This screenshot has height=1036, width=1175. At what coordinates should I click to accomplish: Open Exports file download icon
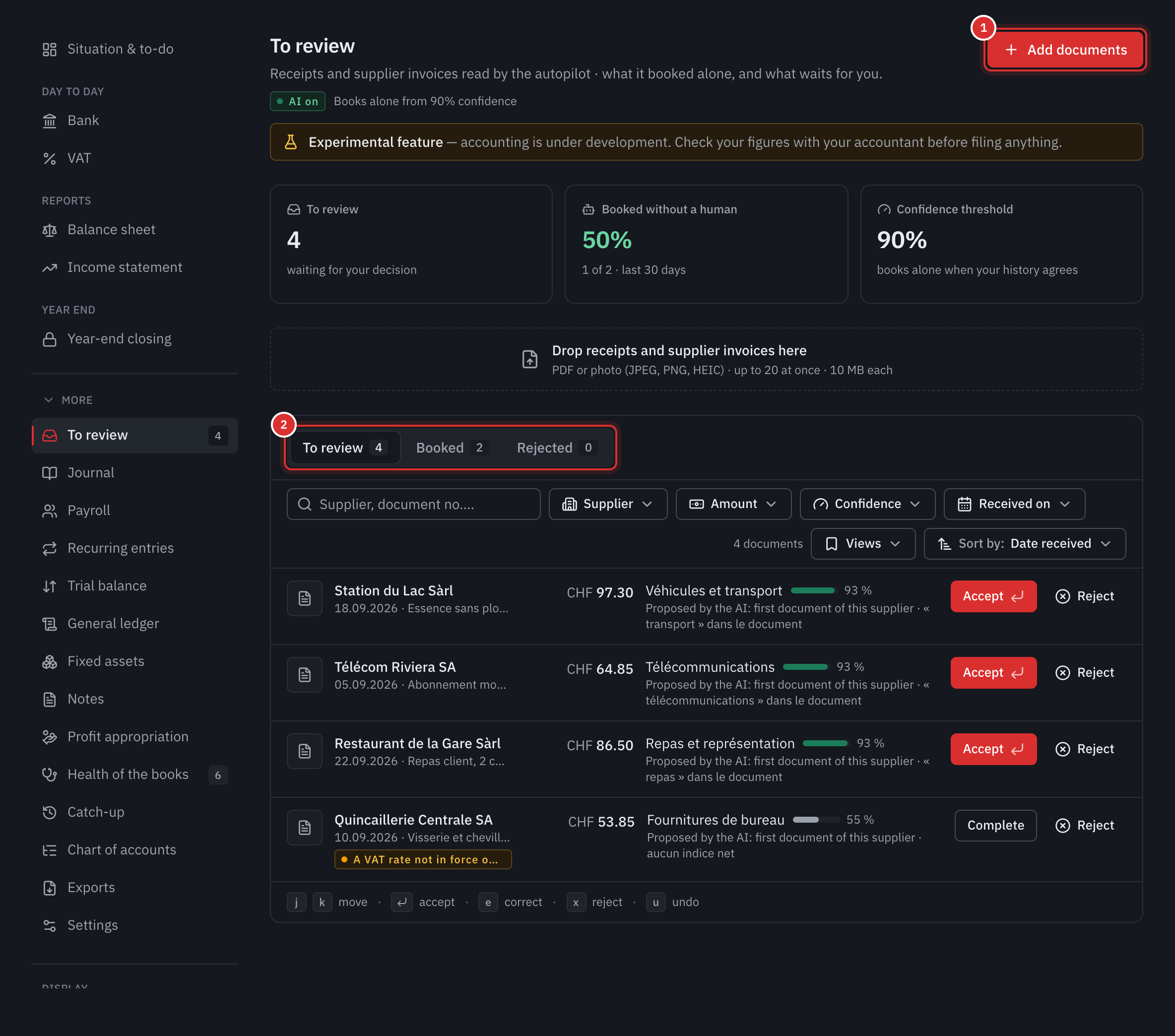coord(50,888)
